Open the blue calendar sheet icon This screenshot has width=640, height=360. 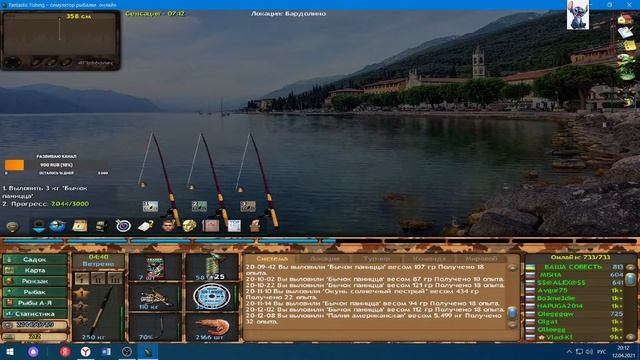pos(234,226)
